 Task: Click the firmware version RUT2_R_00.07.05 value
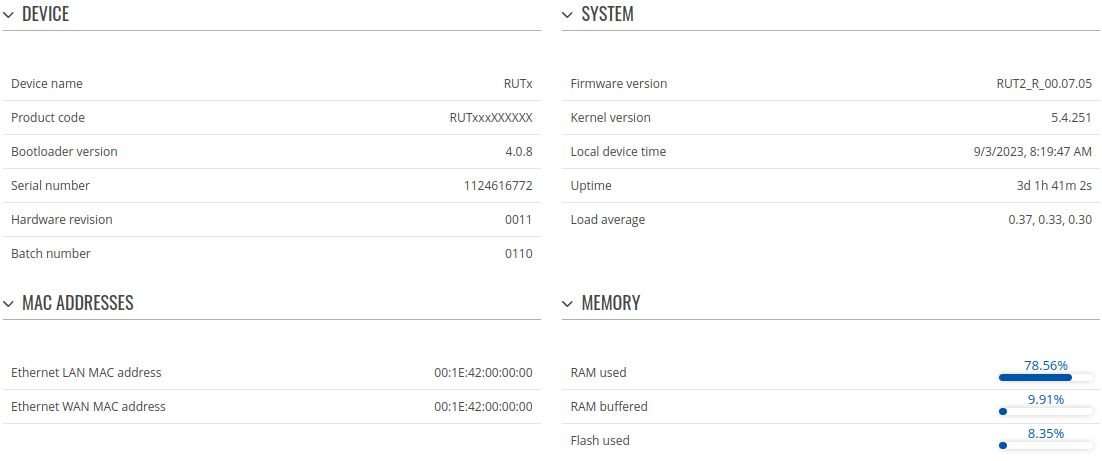(1037, 84)
